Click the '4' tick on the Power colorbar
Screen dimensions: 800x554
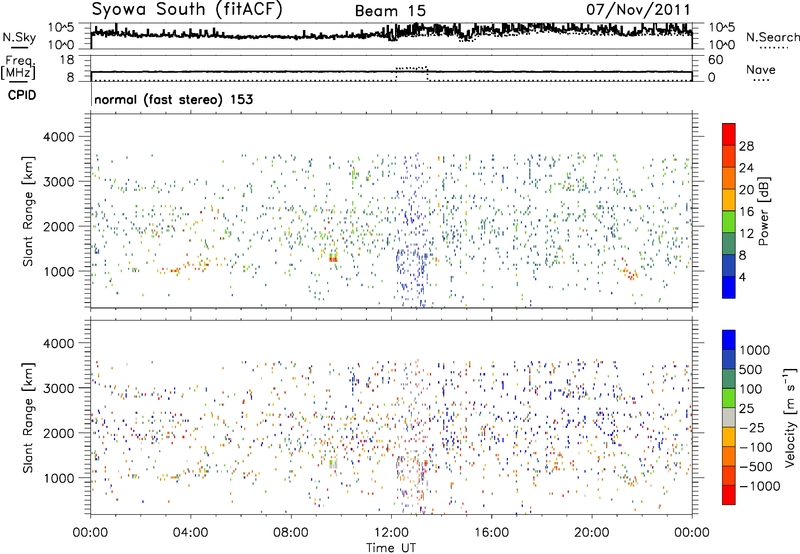(x=742, y=277)
